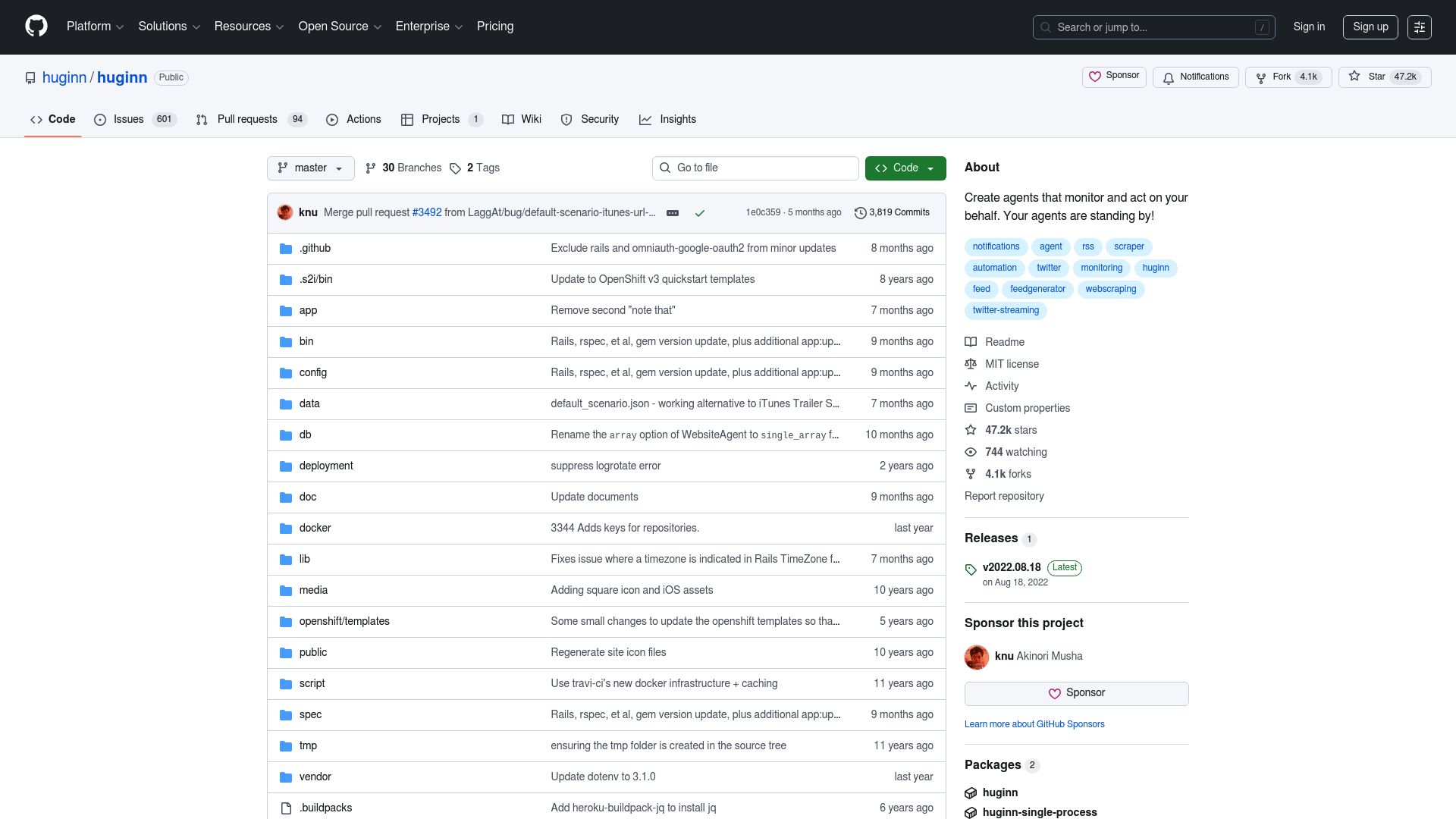This screenshot has height=819, width=1456.
Task: Open the openshift/templates folder
Action: pos(344,622)
